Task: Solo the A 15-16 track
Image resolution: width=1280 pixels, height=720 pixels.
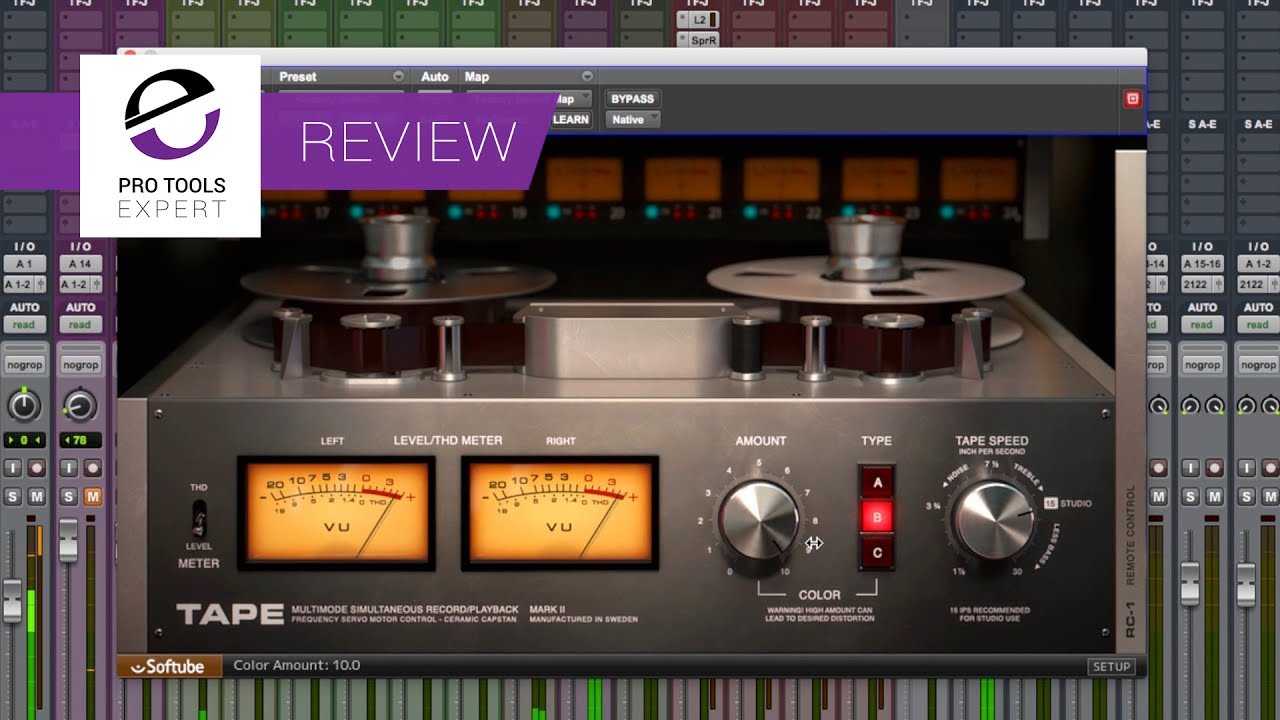Action: click(1190, 497)
